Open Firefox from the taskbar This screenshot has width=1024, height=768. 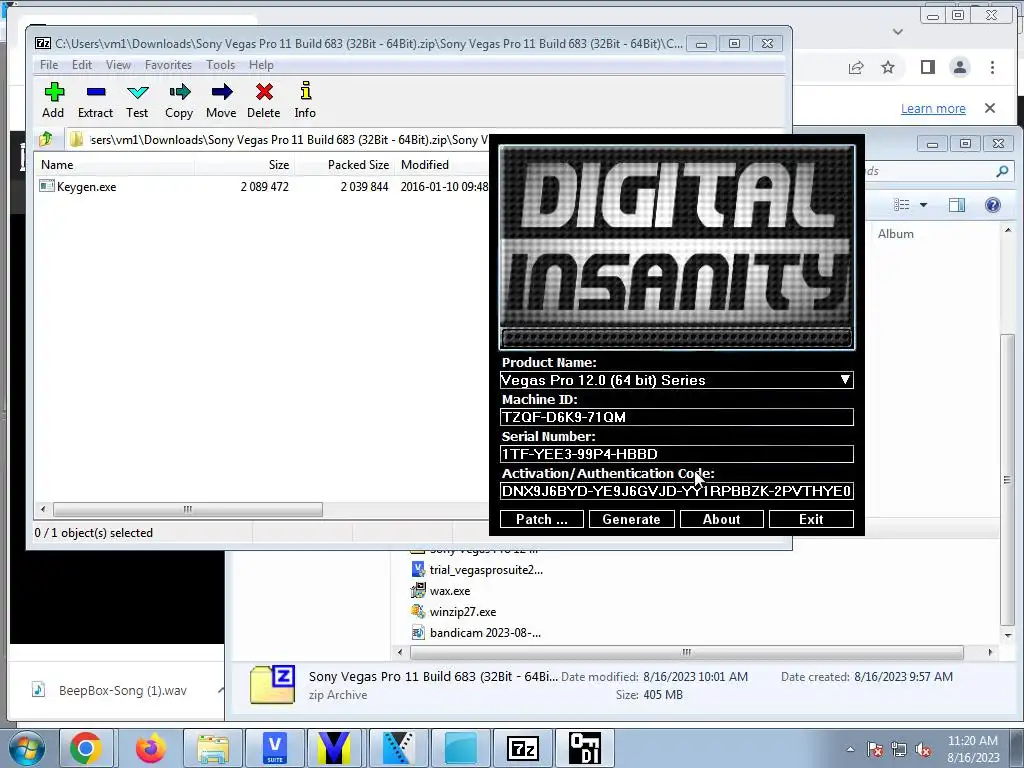click(150, 748)
